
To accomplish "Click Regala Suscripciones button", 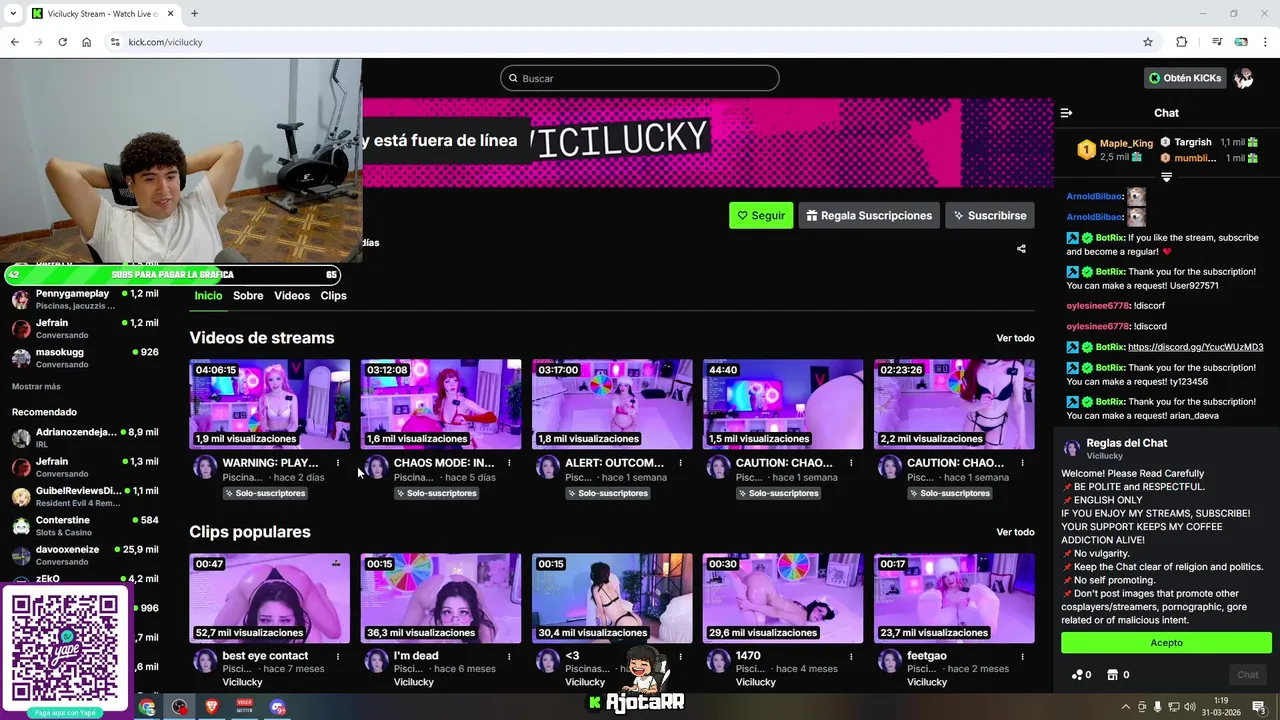I will [869, 215].
